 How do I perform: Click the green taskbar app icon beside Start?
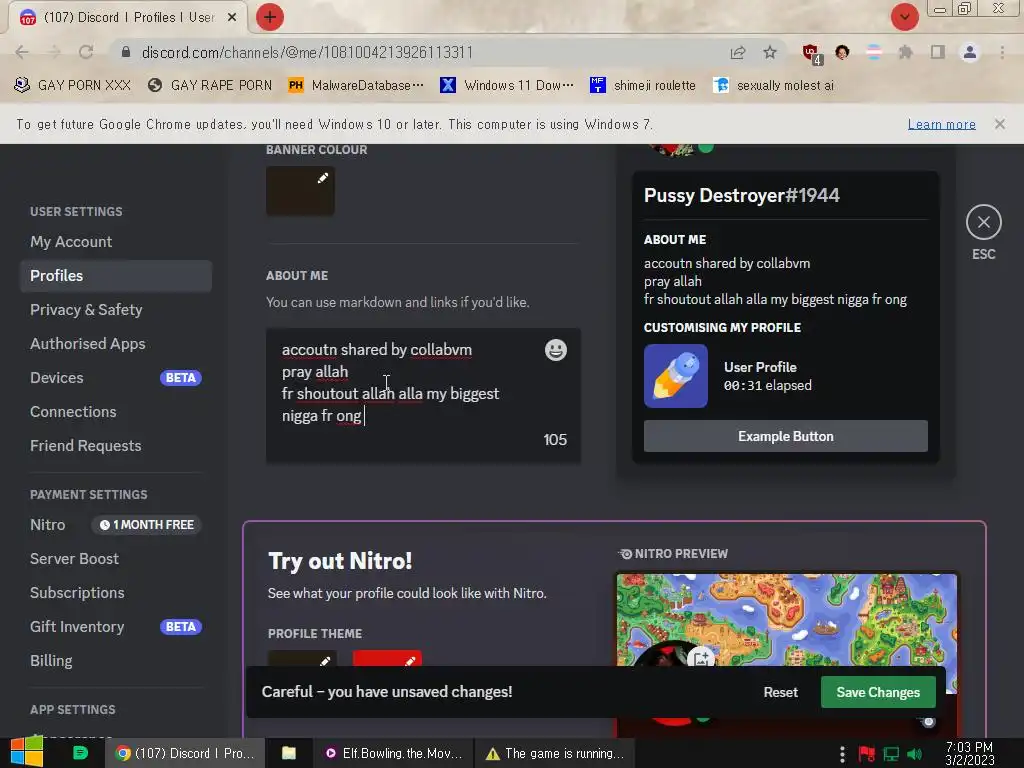80,753
